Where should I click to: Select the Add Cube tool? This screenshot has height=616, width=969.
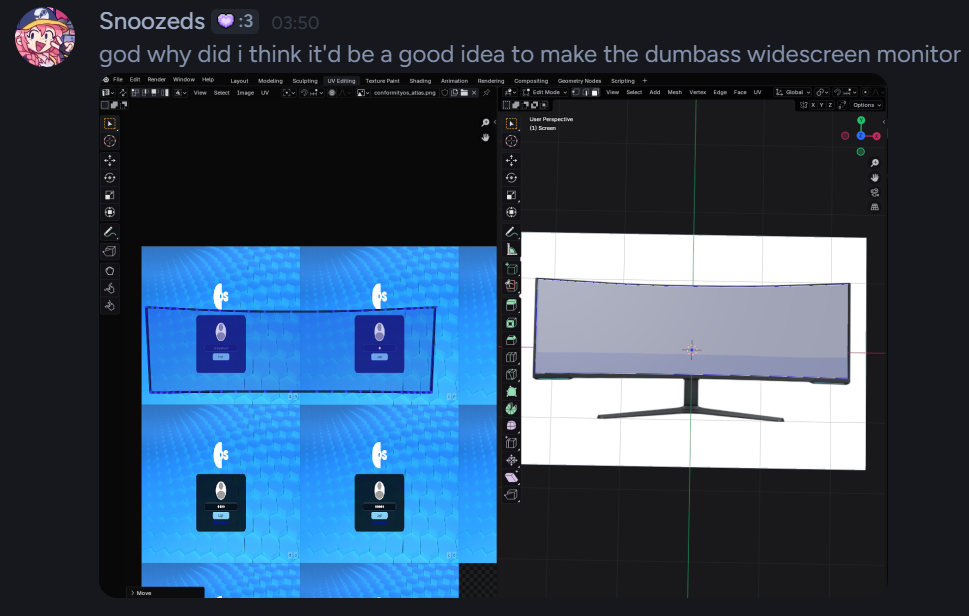tap(511, 268)
